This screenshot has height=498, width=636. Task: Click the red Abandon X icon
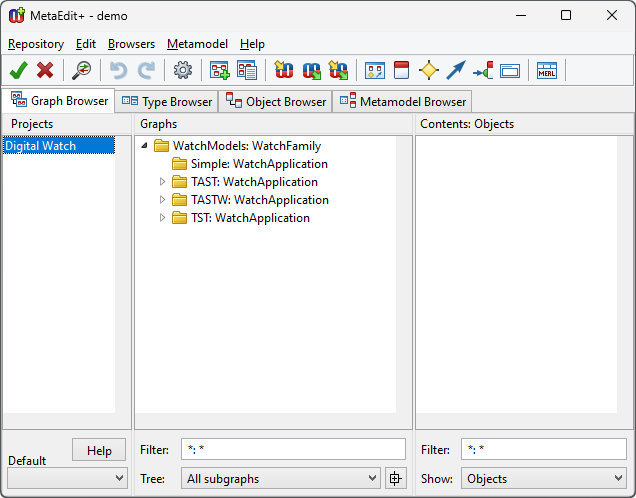(45, 70)
